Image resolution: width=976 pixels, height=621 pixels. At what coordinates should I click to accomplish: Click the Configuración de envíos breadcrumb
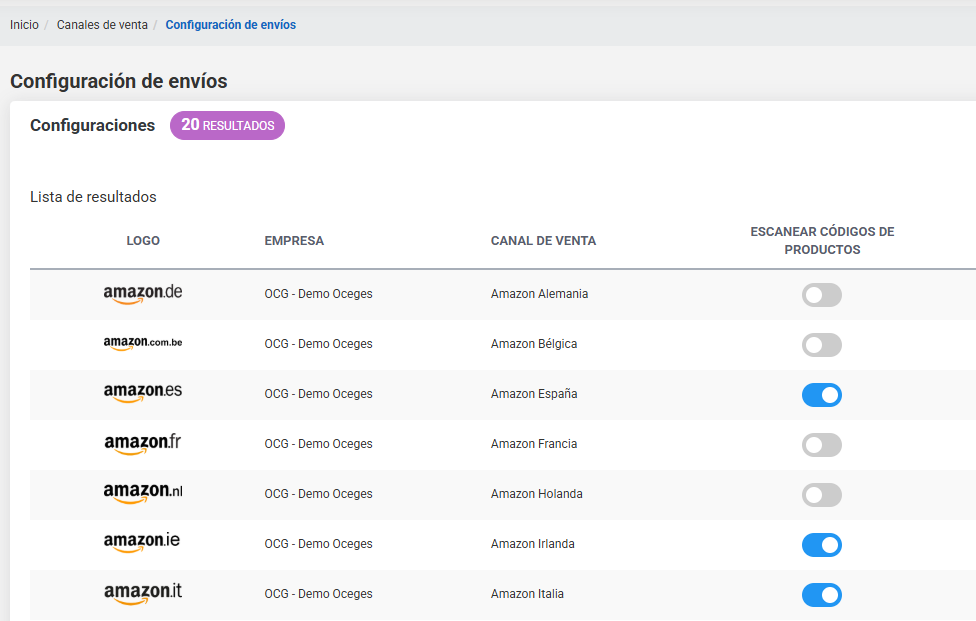click(231, 25)
